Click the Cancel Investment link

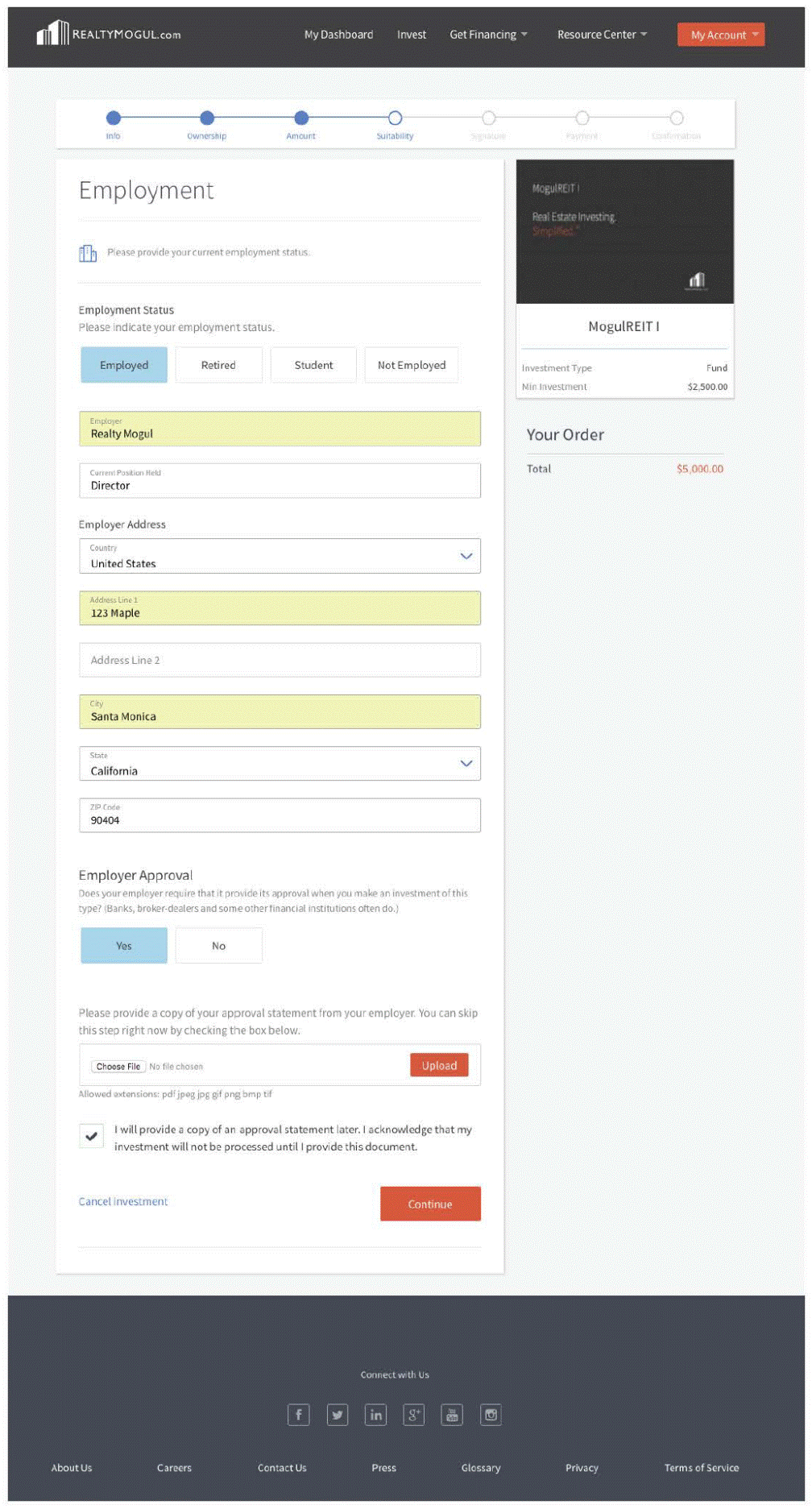click(x=123, y=1201)
